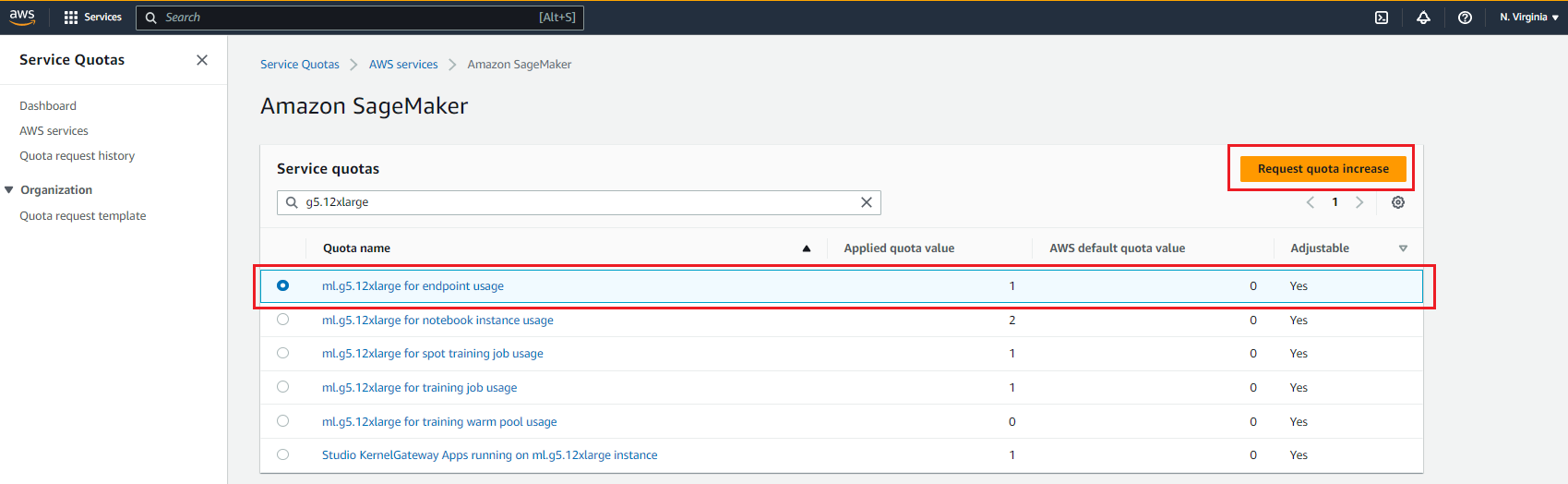Click Service Quotas breadcrumb link

pos(300,65)
